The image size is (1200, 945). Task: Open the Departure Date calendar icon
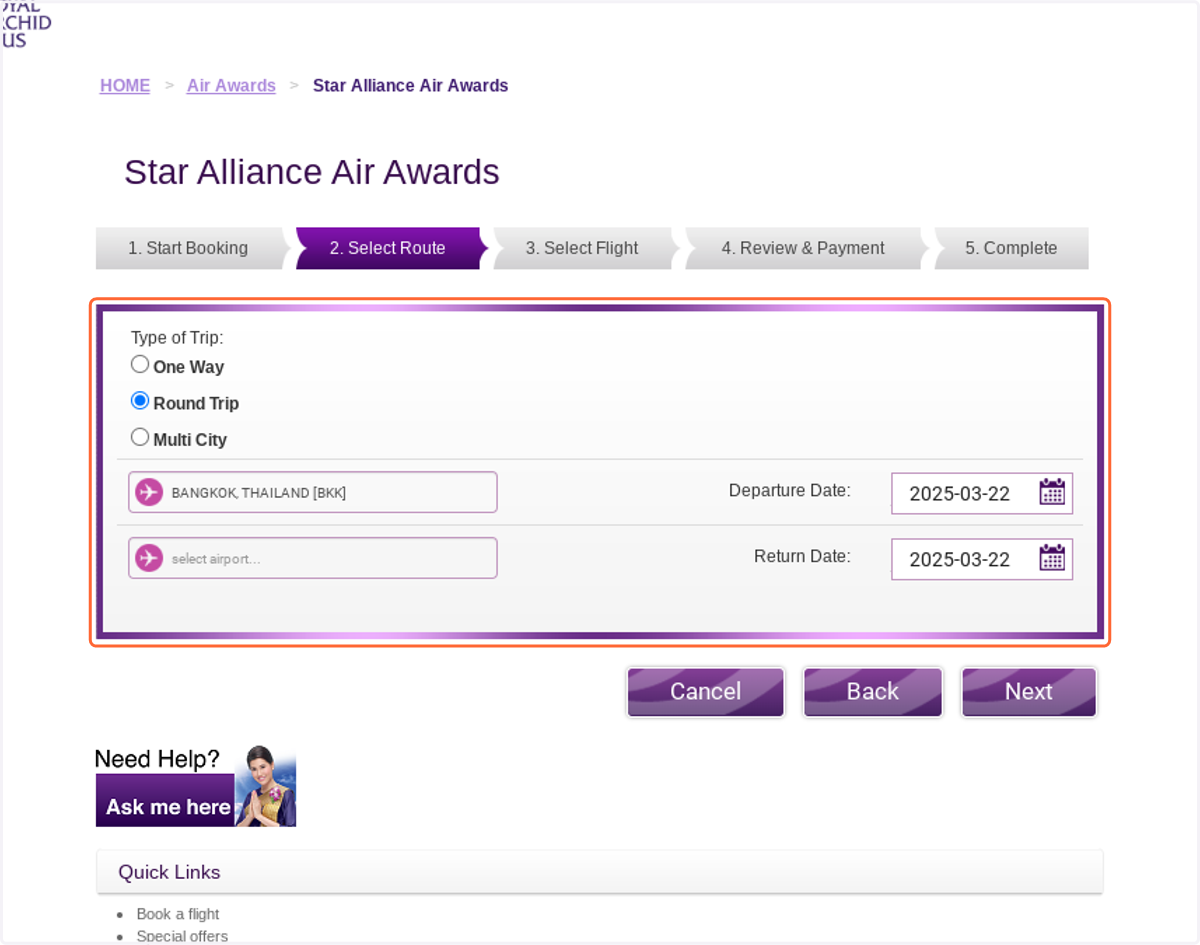pos(1052,492)
